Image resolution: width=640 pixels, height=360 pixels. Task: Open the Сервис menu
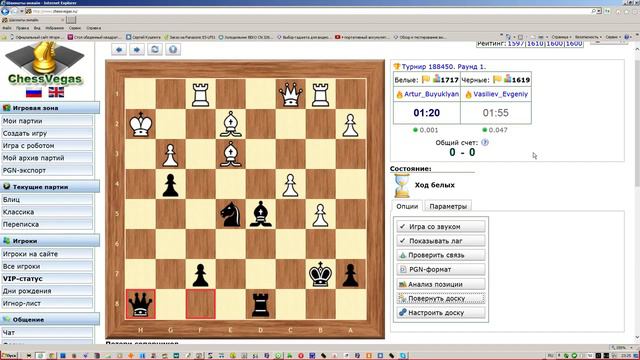point(75,28)
